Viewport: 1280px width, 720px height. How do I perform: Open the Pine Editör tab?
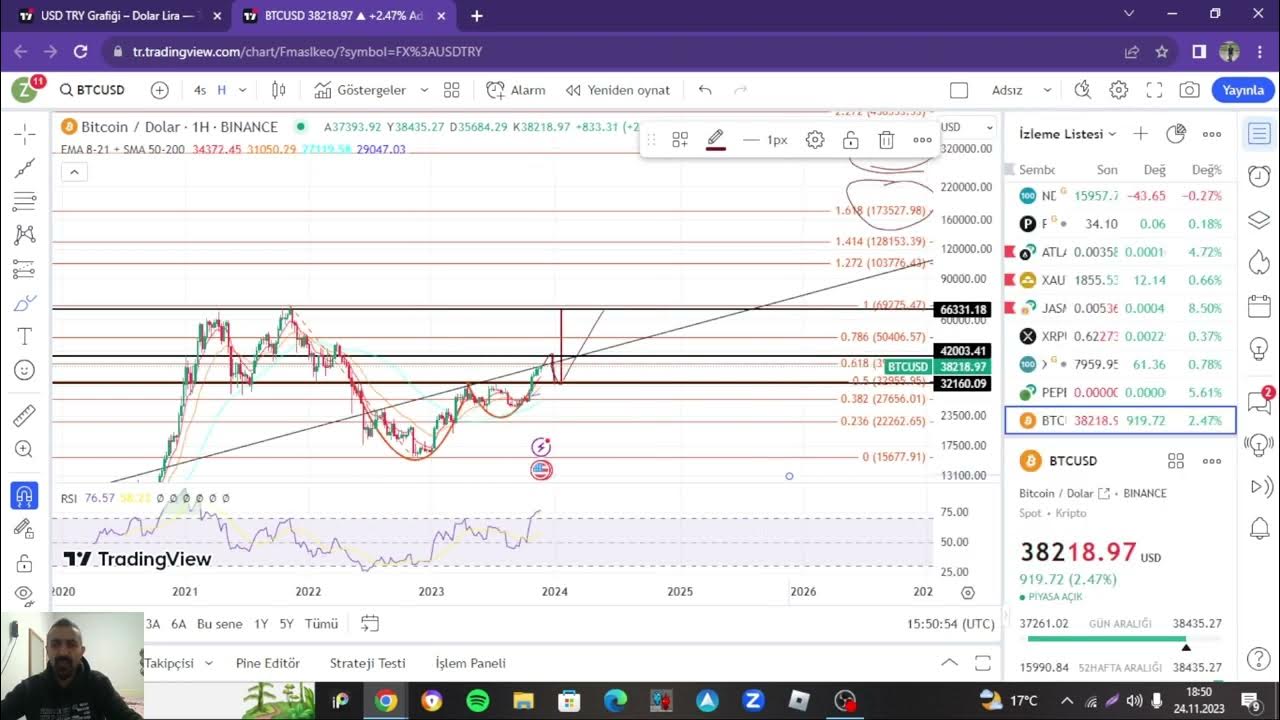267,663
